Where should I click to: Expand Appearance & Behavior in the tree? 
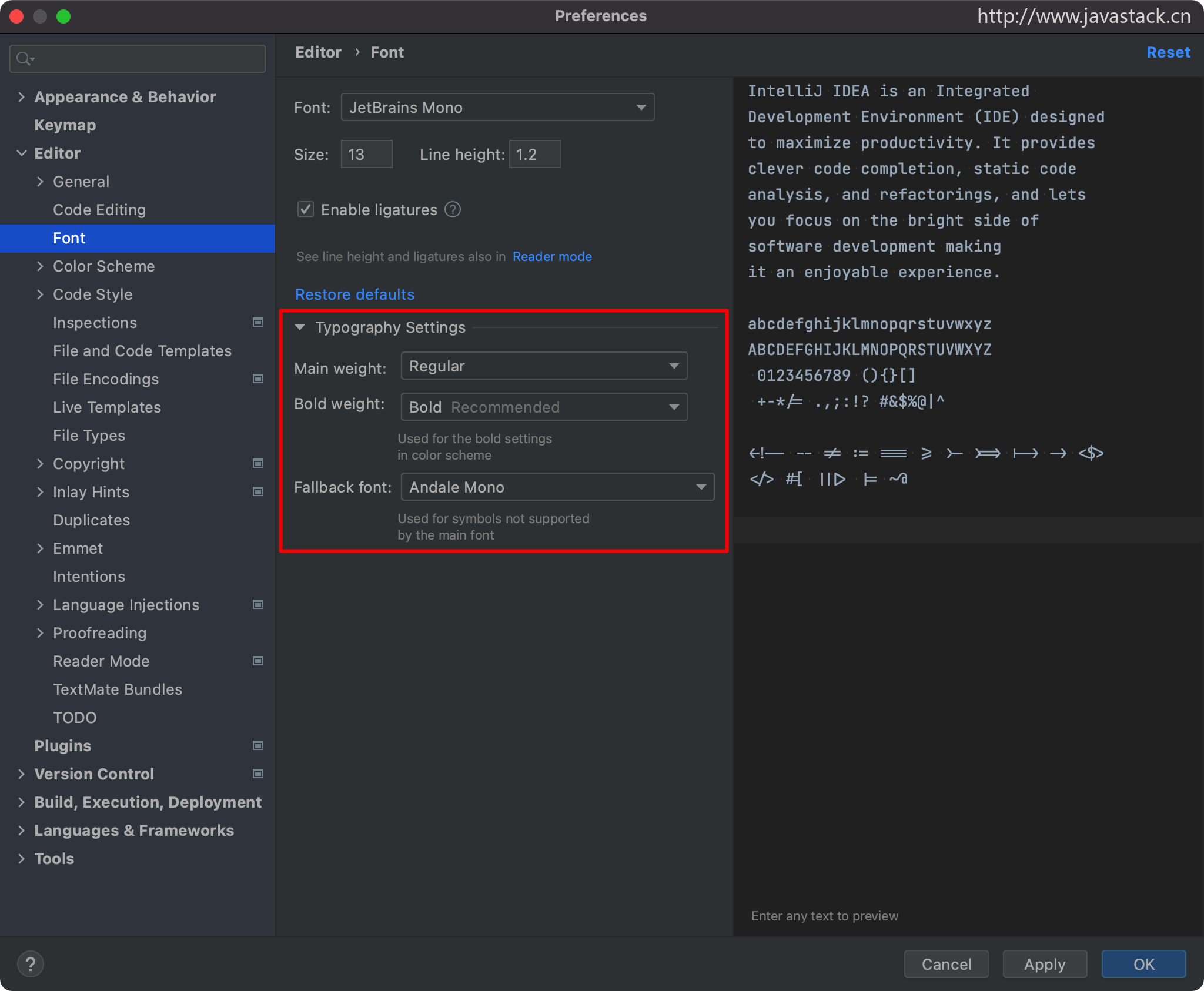pos(21,97)
